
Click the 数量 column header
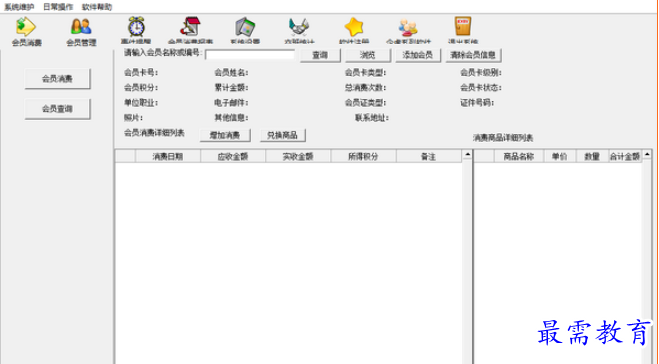592,156
